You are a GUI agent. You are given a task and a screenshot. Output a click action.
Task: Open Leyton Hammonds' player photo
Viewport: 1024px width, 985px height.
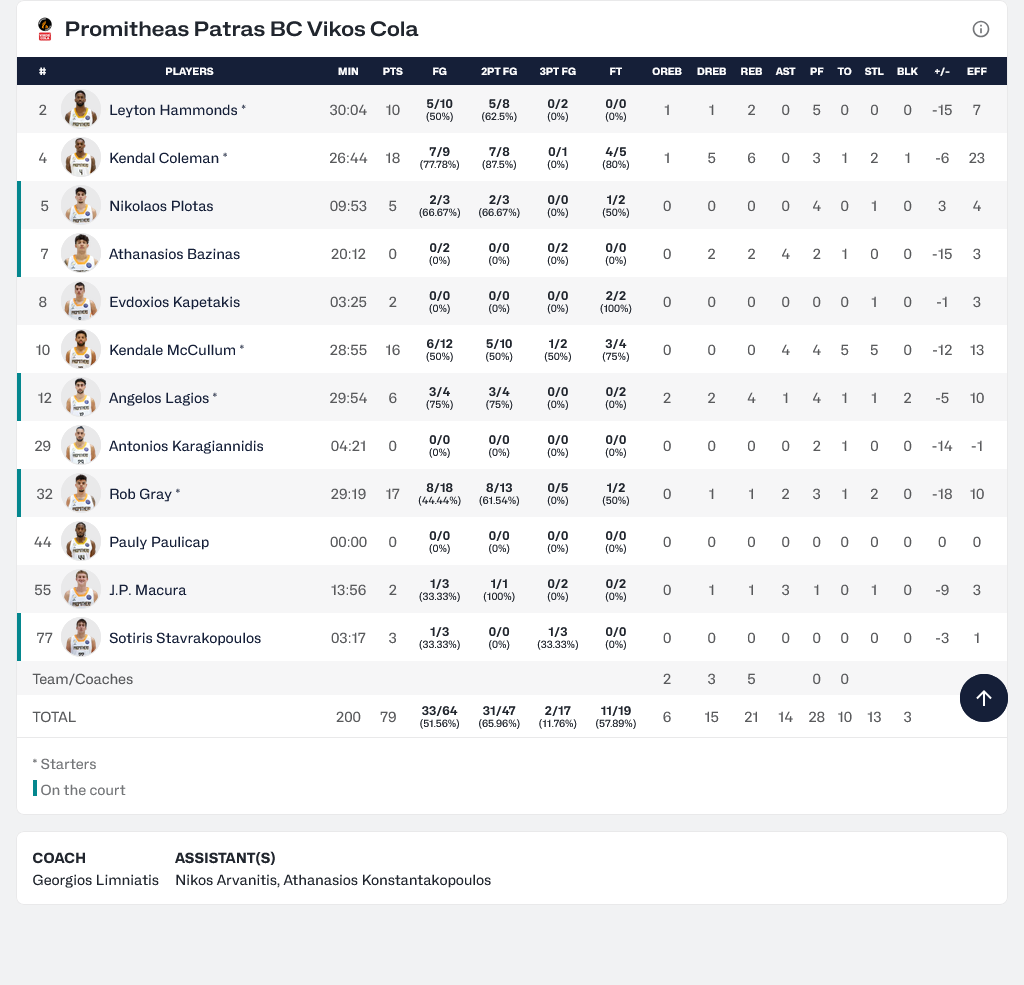point(80,110)
